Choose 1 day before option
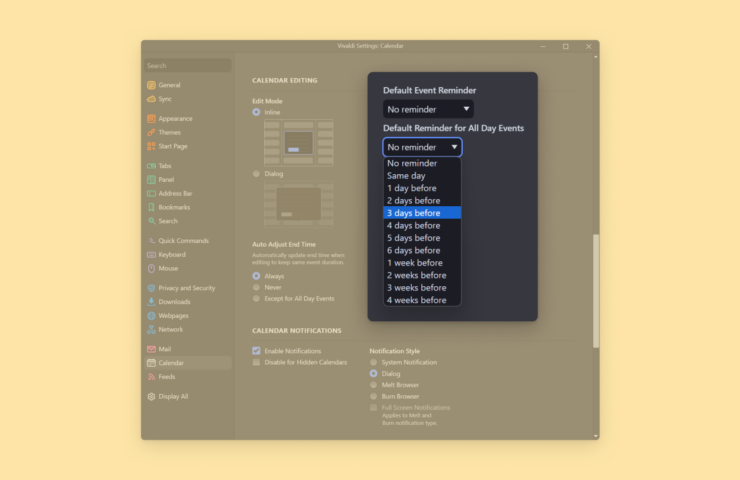Viewport: 740px width, 480px height. [422, 188]
